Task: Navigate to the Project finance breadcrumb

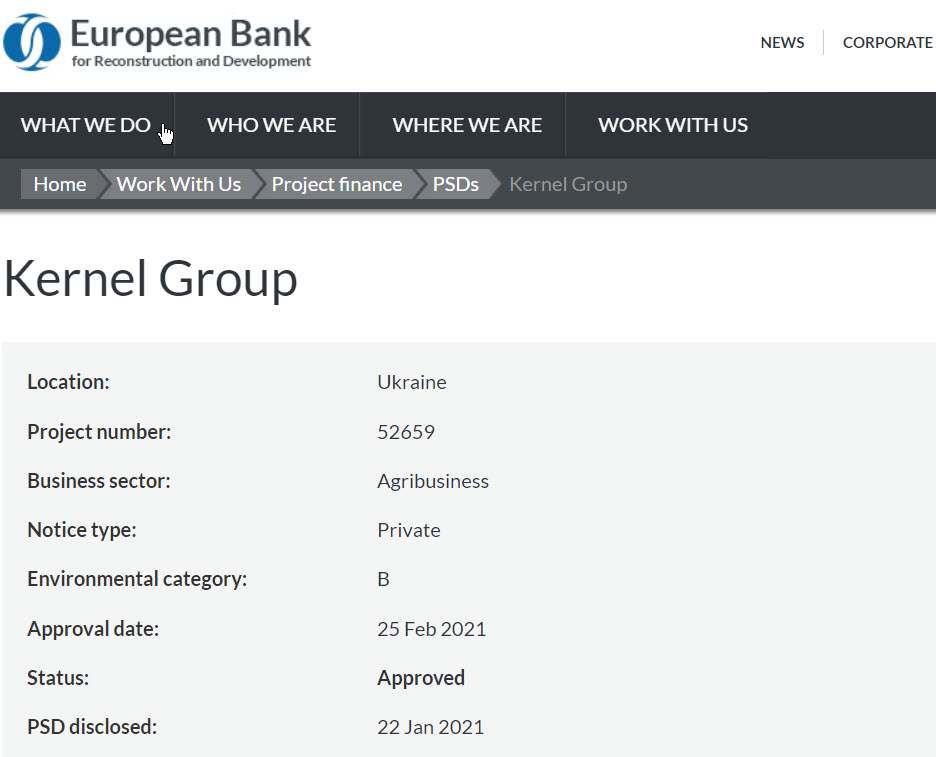Action: coord(337,184)
